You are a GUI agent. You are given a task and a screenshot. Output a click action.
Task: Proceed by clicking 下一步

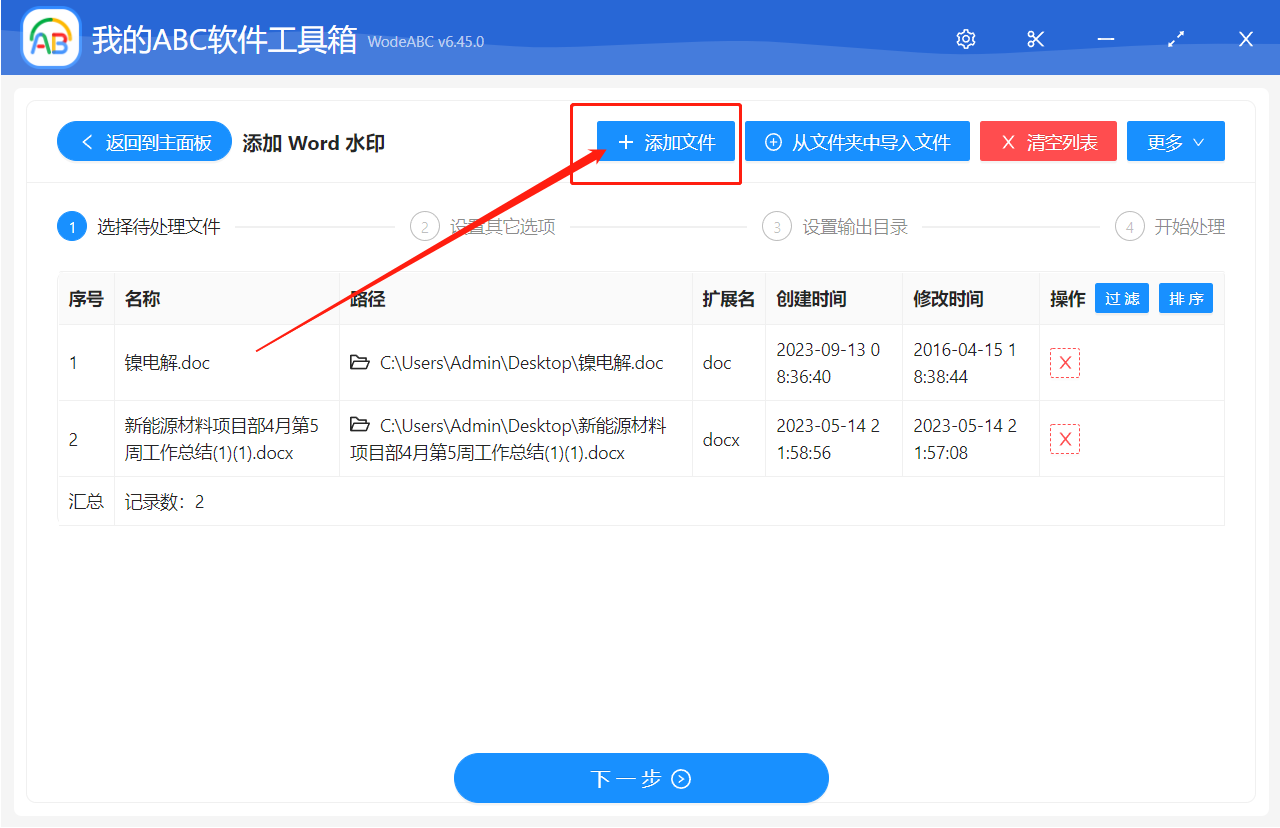(641, 778)
